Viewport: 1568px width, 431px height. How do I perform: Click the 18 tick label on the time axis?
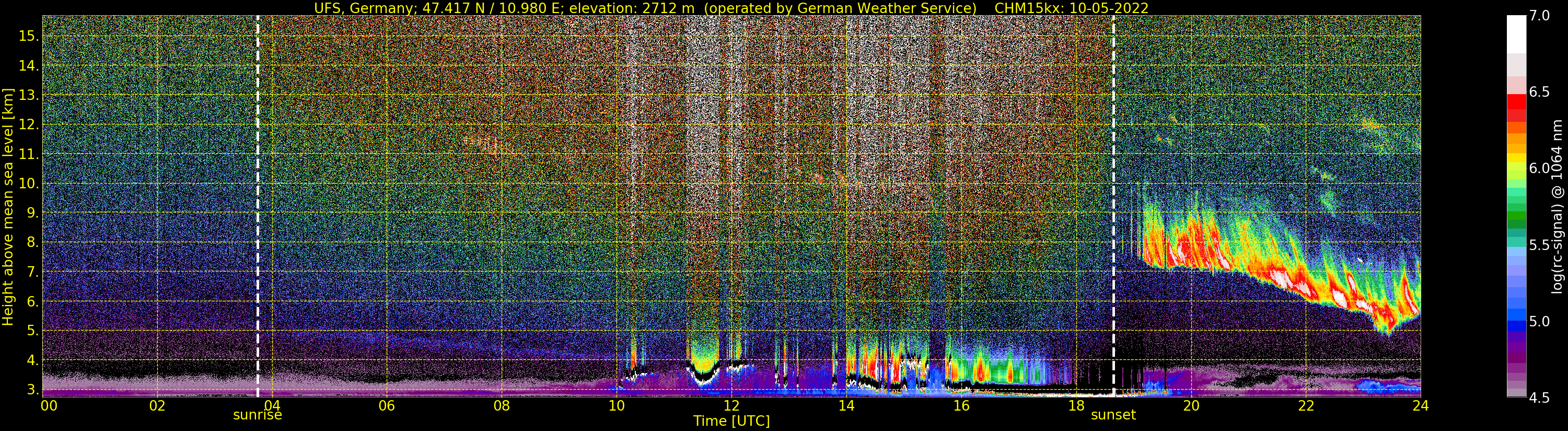click(x=1076, y=405)
